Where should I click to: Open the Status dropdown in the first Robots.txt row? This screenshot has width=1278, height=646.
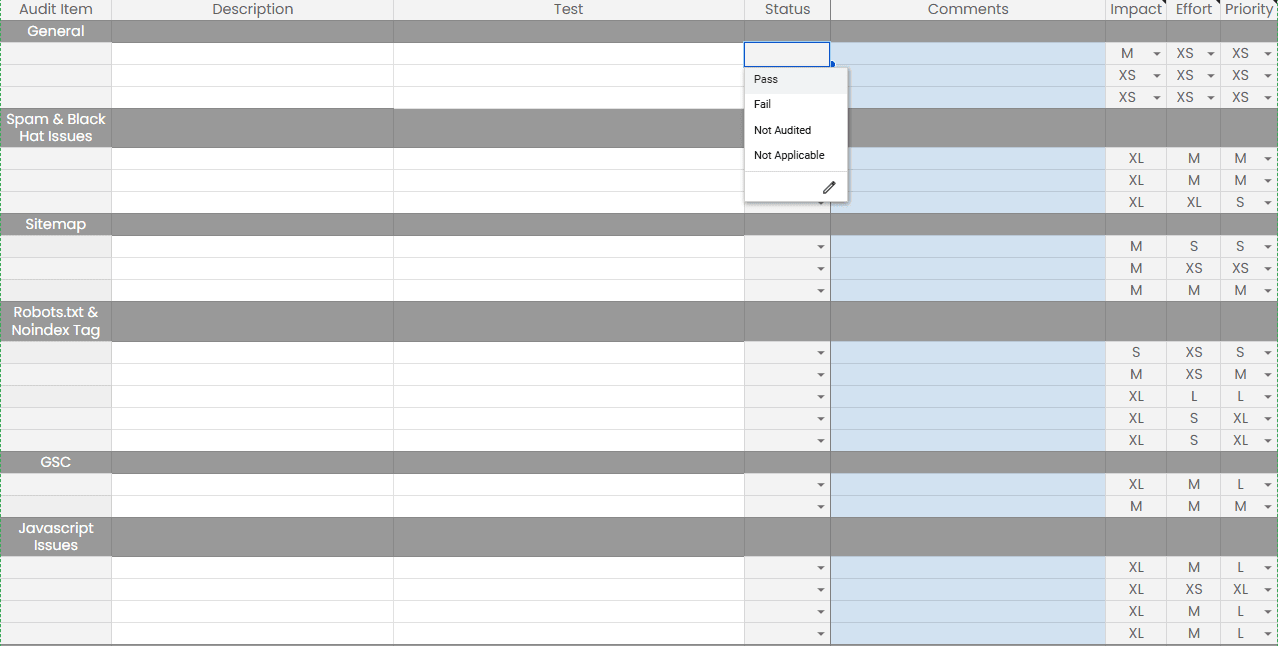coord(820,352)
